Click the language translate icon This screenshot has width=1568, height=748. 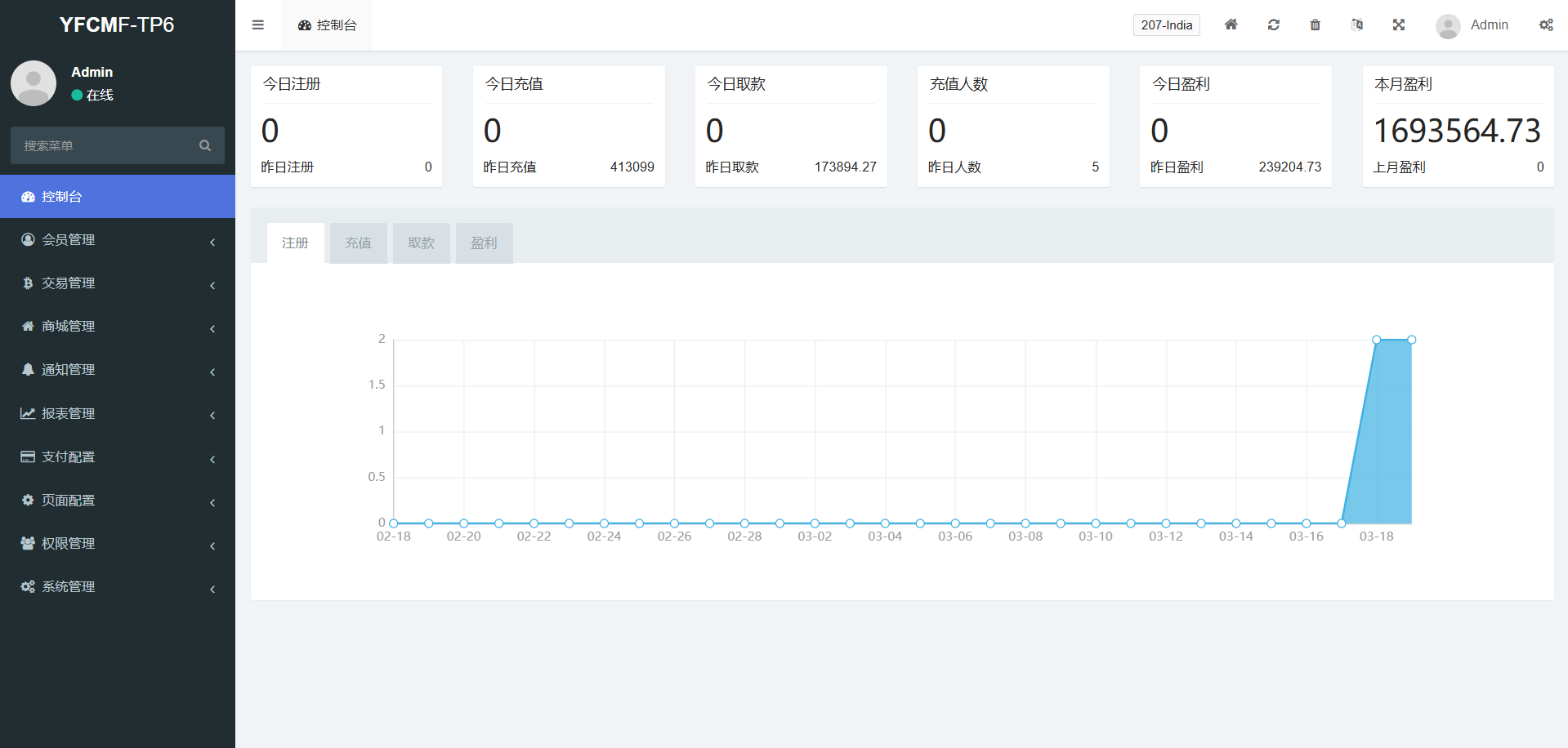tap(1356, 25)
